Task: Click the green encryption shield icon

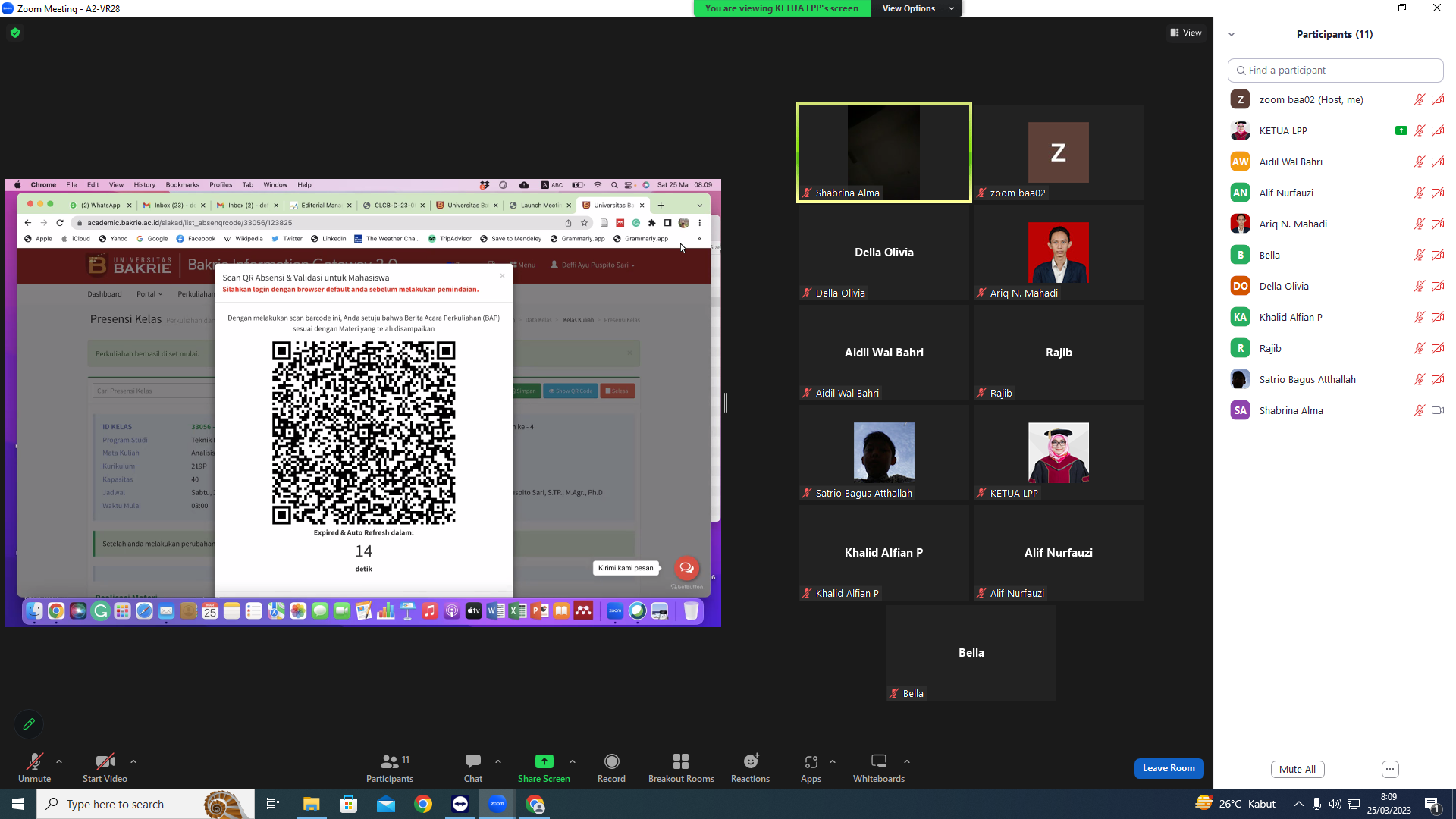Action: pos(15,33)
